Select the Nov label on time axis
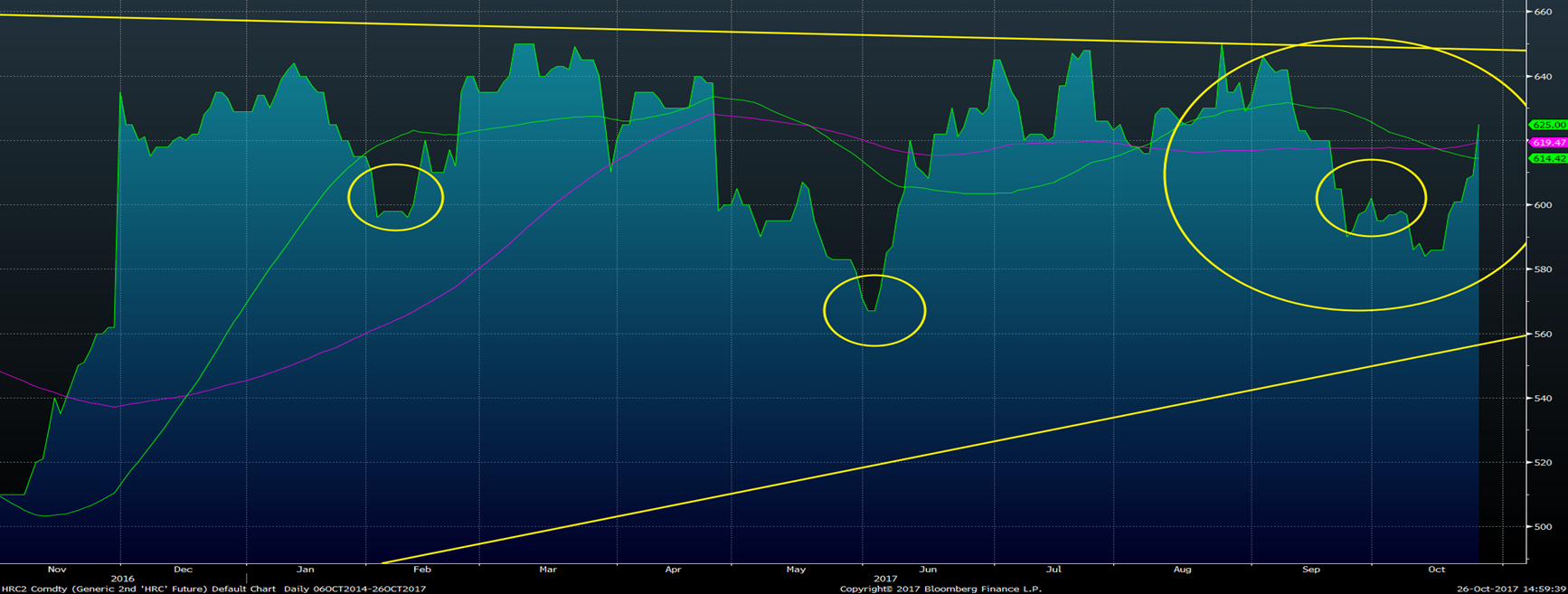 57,570
